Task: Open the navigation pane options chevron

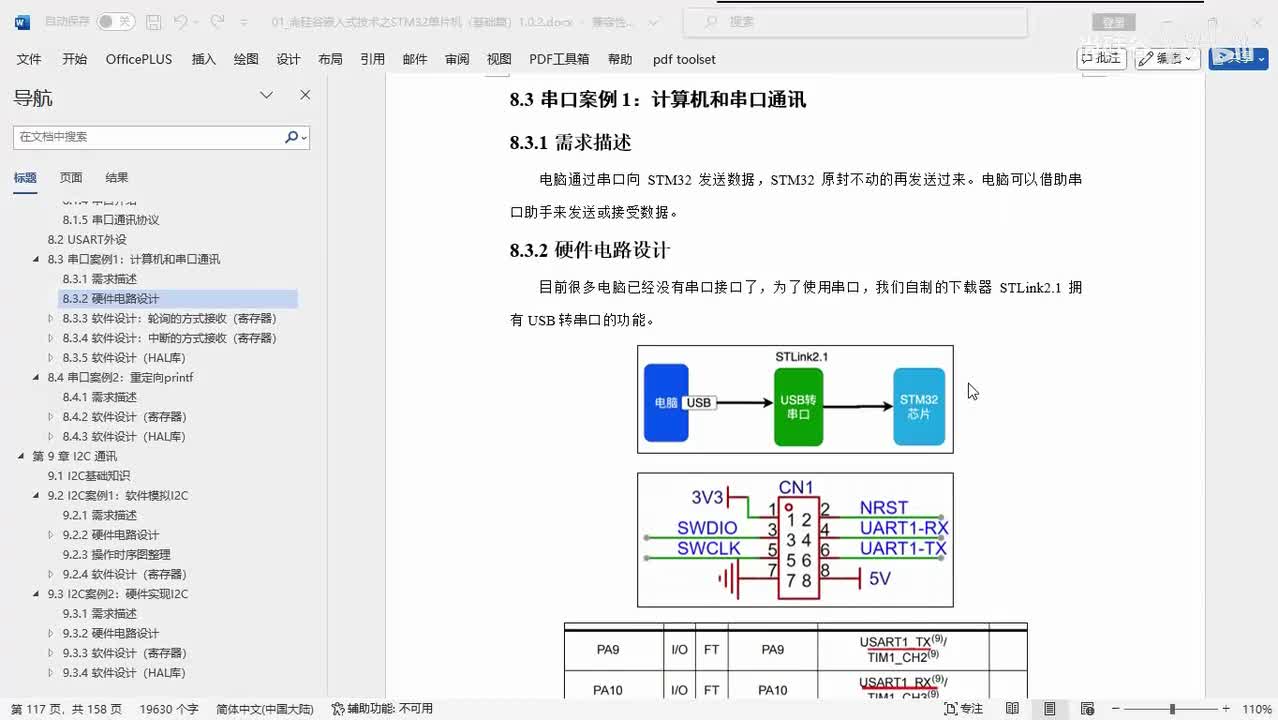Action: (267, 95)
